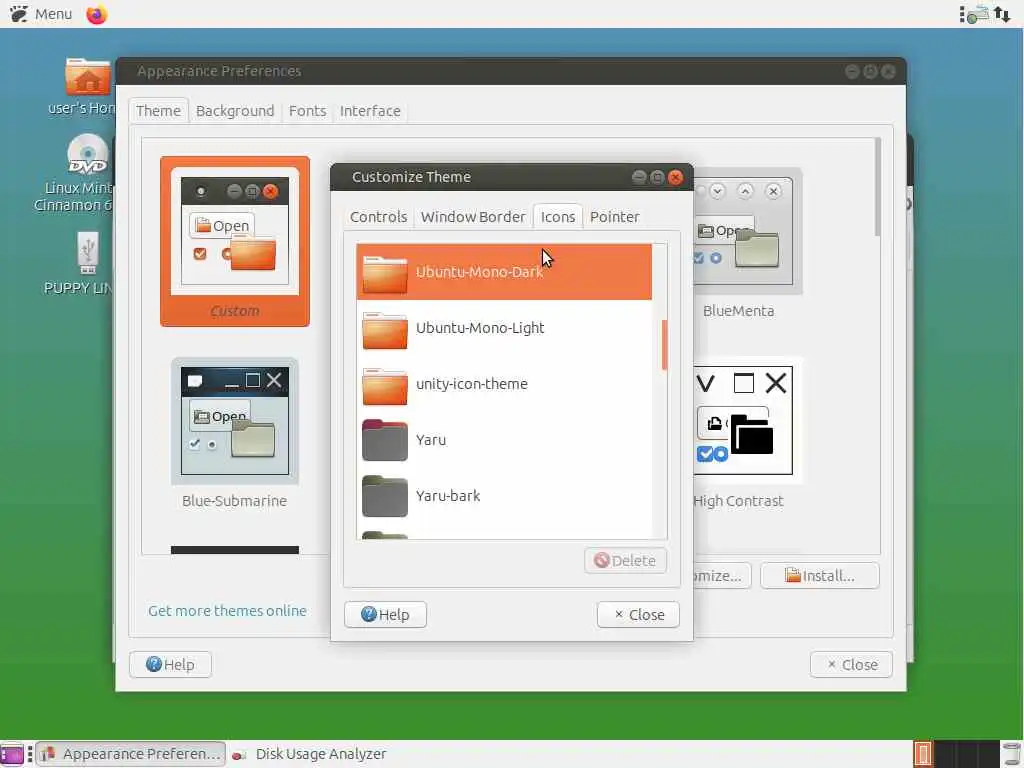Image resolution: width=1024 pixels, height=768 pixels.
Task: Click the partially hidden Customize... button
Action: pos(722,576)
